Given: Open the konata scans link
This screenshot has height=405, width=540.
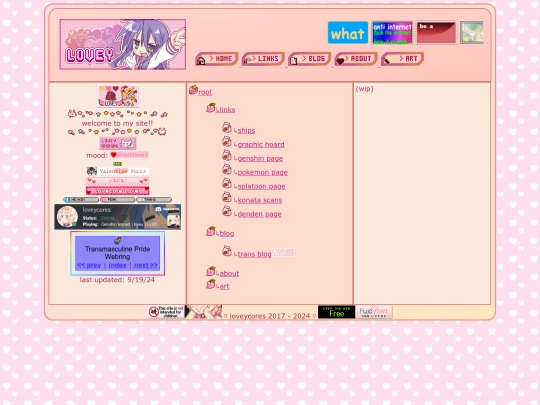Looking at the screenshot, I should coord(260,200).
